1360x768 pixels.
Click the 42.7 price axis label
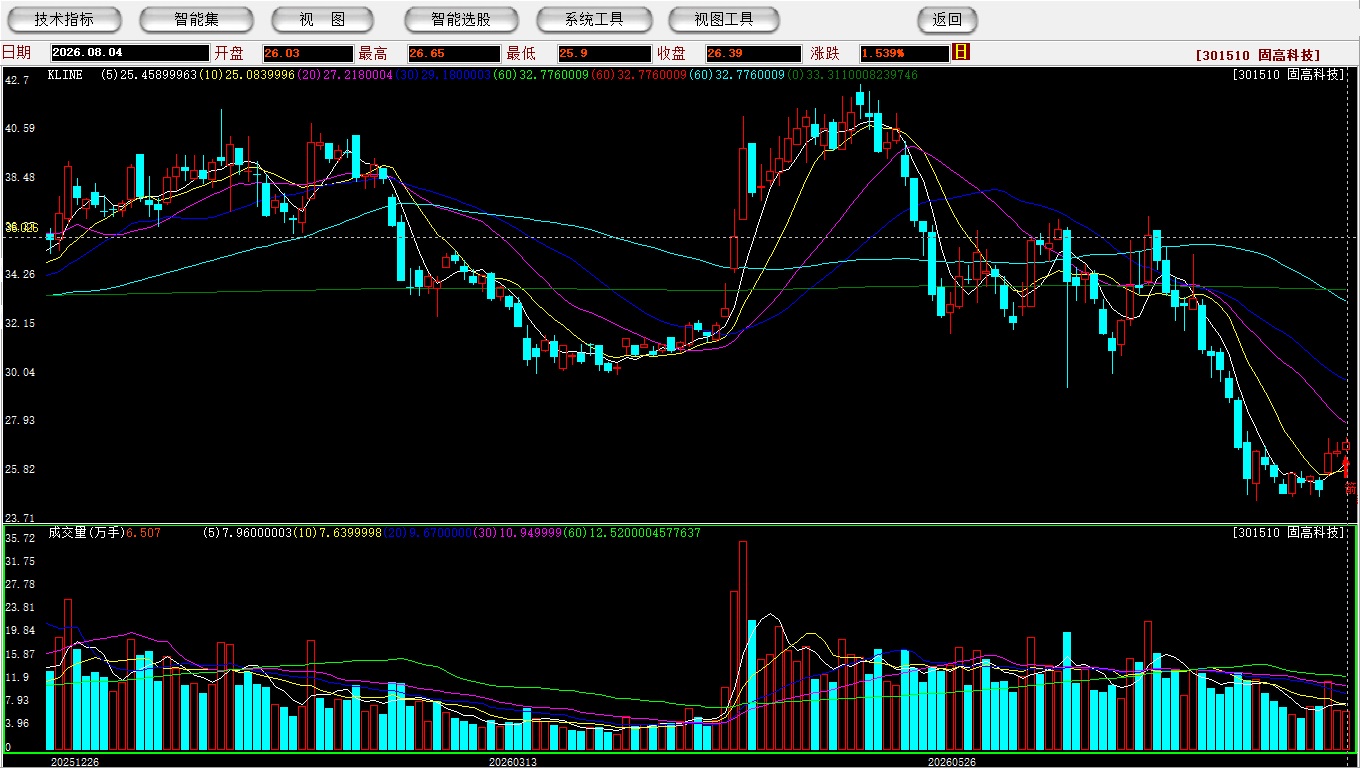coord(17,79)
